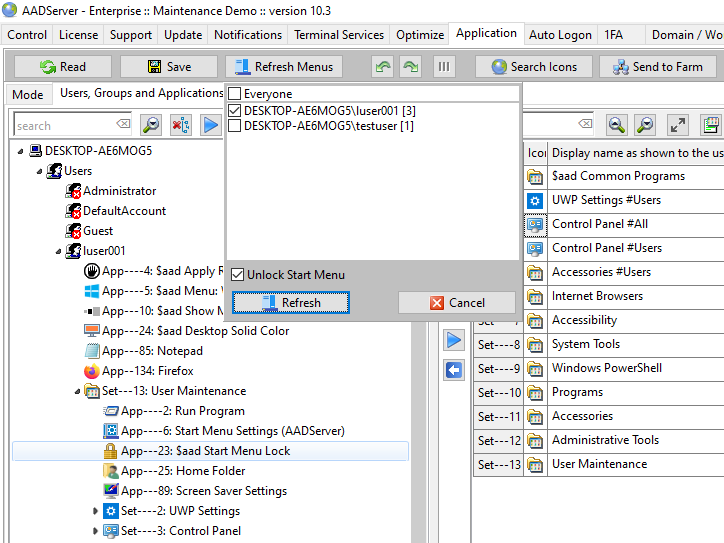Click the Search Icons globe button
This screenshot has width=724, height=543.
coord(532,67)
